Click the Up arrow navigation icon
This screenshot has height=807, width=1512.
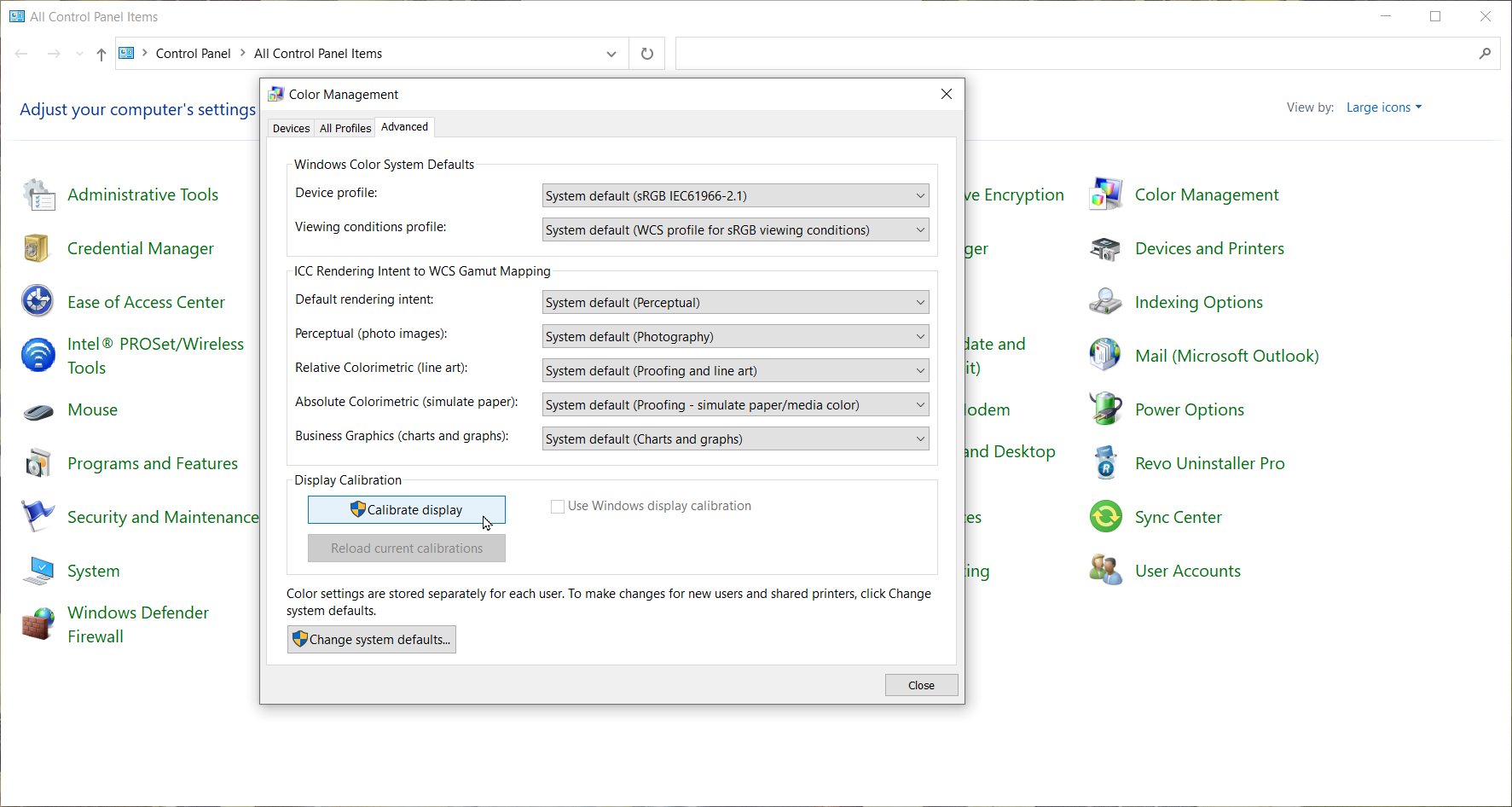[x=101, y=55]
